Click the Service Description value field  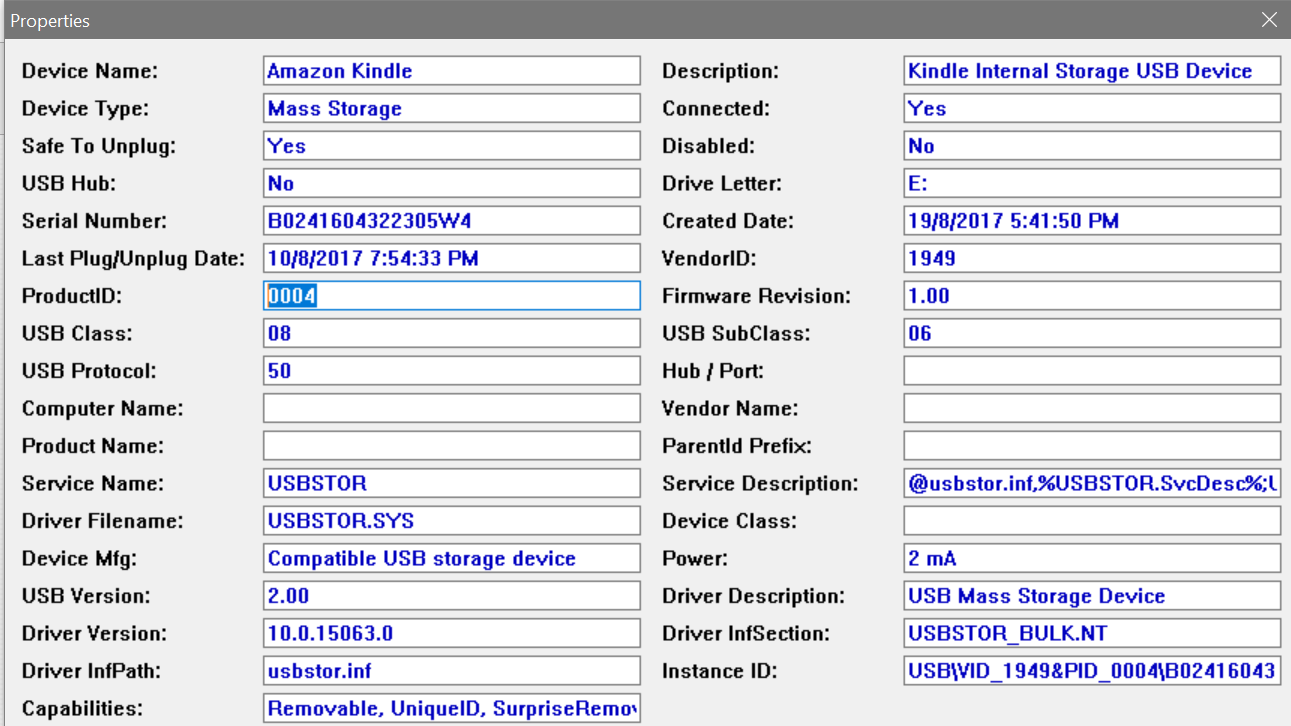[x=1092, y=484]
